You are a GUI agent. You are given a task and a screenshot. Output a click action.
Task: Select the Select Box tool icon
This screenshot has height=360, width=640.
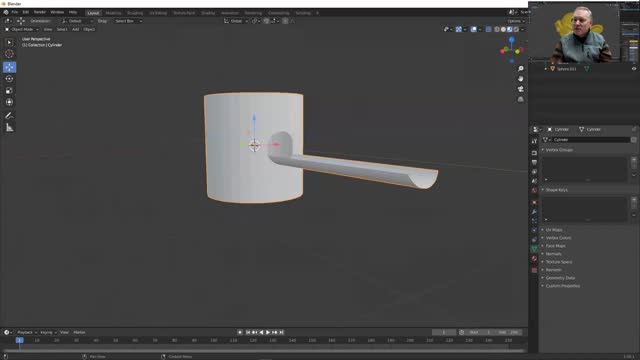click(x=9, y=42)
